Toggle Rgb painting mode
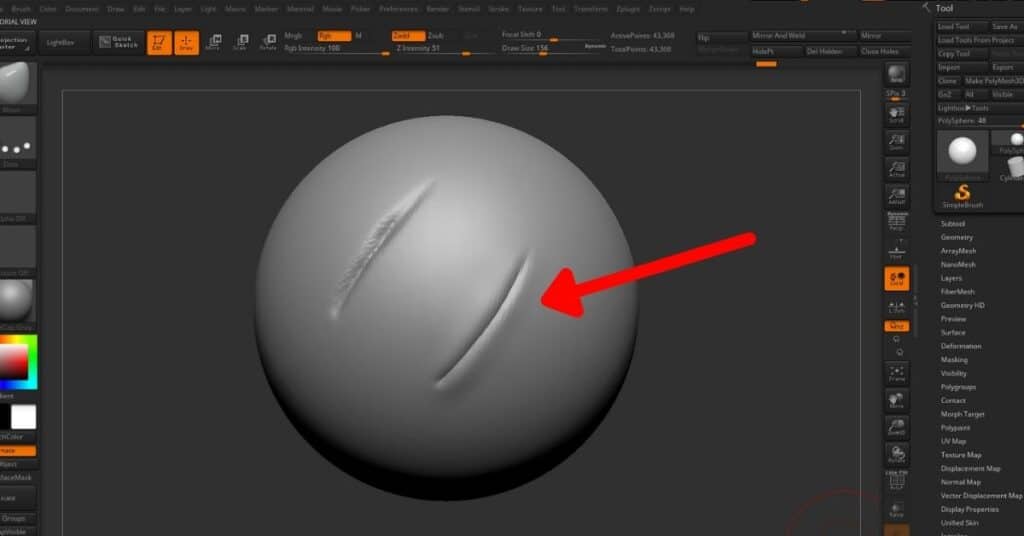The width and height of the screenshot is (1024, 536). pos(334,36)
